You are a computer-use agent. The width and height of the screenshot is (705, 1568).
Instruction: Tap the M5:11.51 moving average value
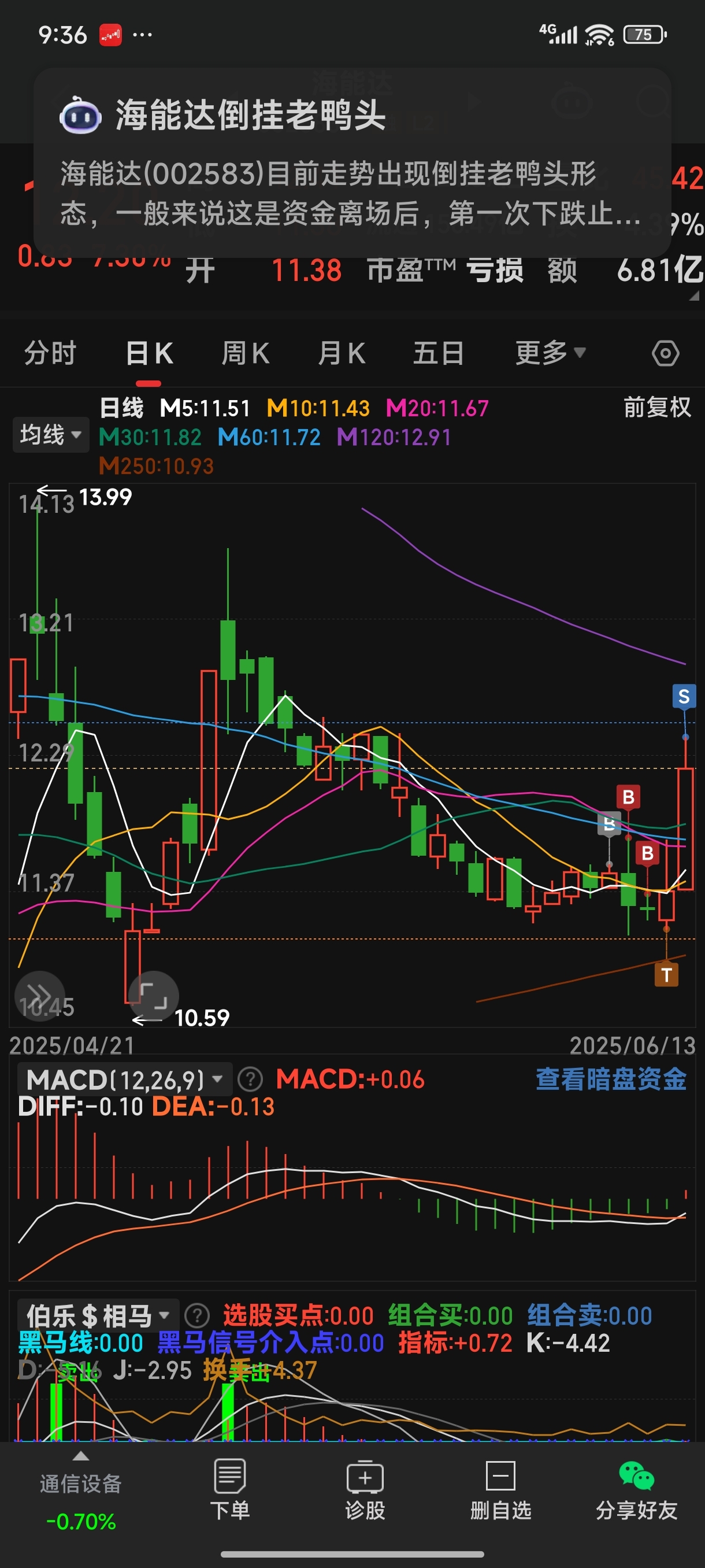205,408
